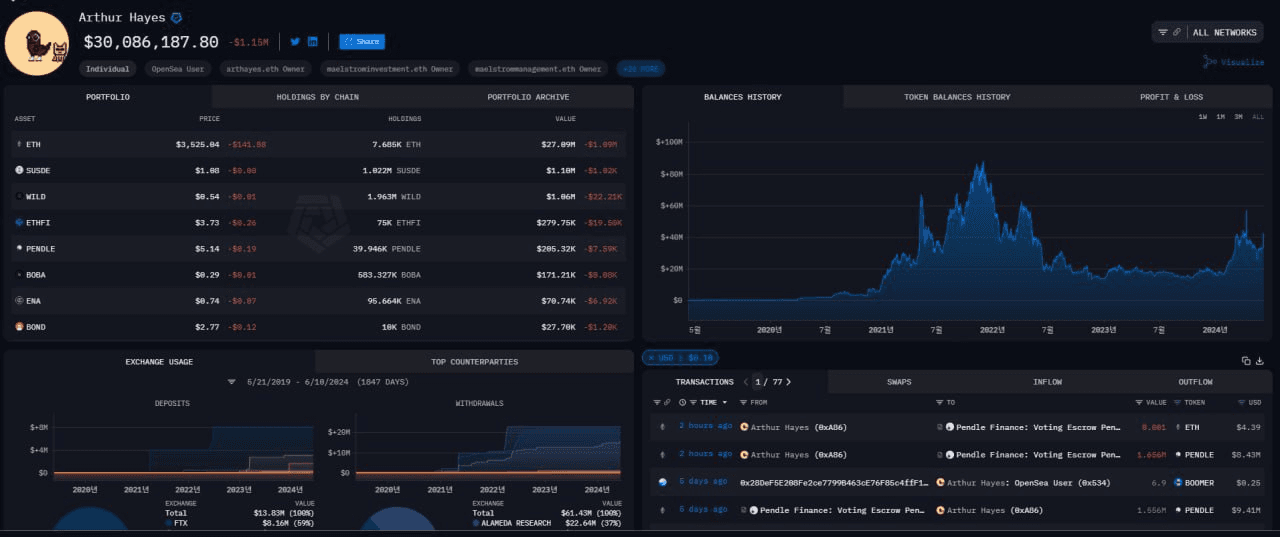Open the ALL NETWORKS filter dropdown
The height and width of the screenshot is (537, 1280).
[x=1208, y=32]
